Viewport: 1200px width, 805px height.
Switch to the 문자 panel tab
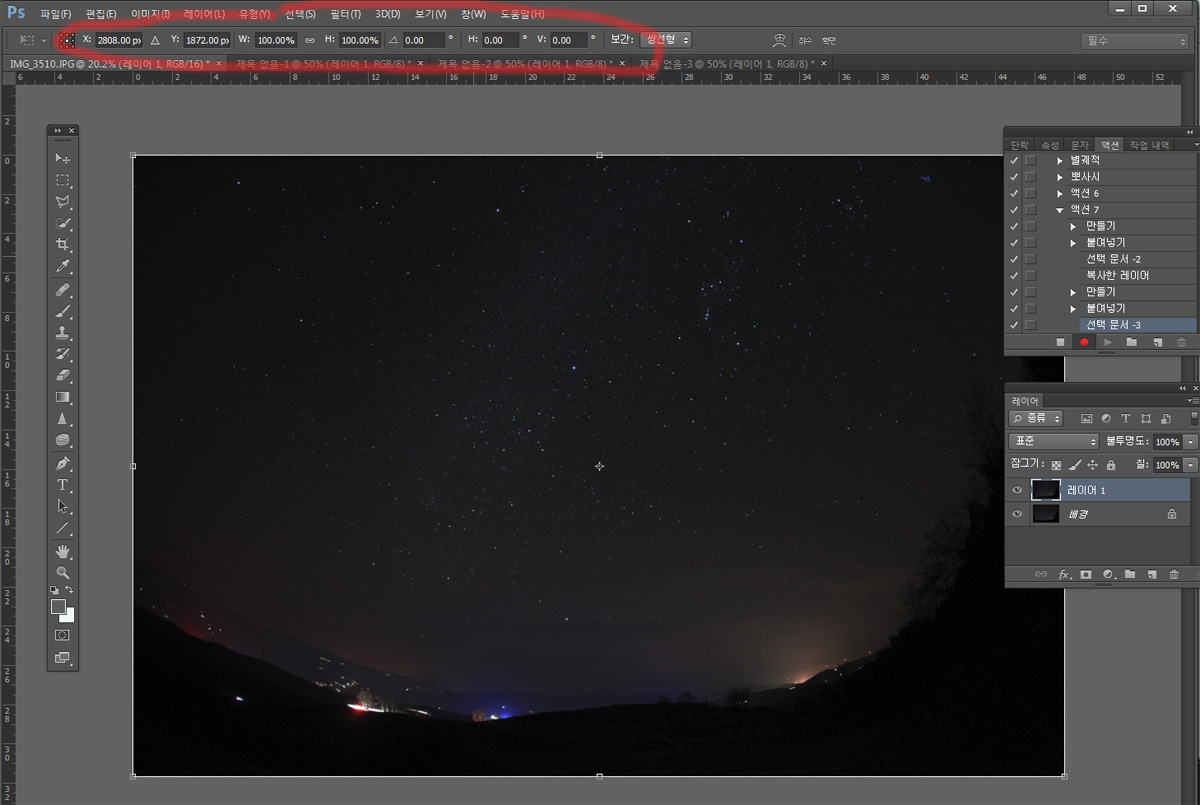pos(1080,145)
